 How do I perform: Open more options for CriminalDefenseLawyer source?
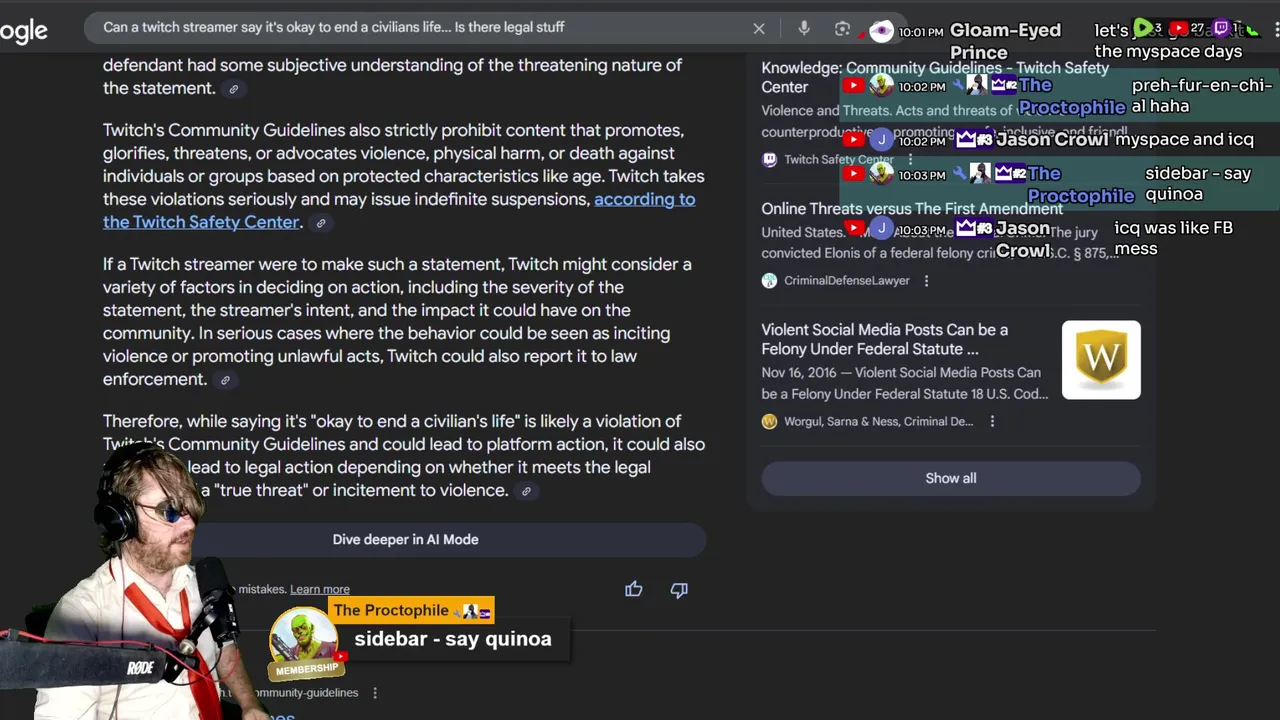click(x=926, y=281)
